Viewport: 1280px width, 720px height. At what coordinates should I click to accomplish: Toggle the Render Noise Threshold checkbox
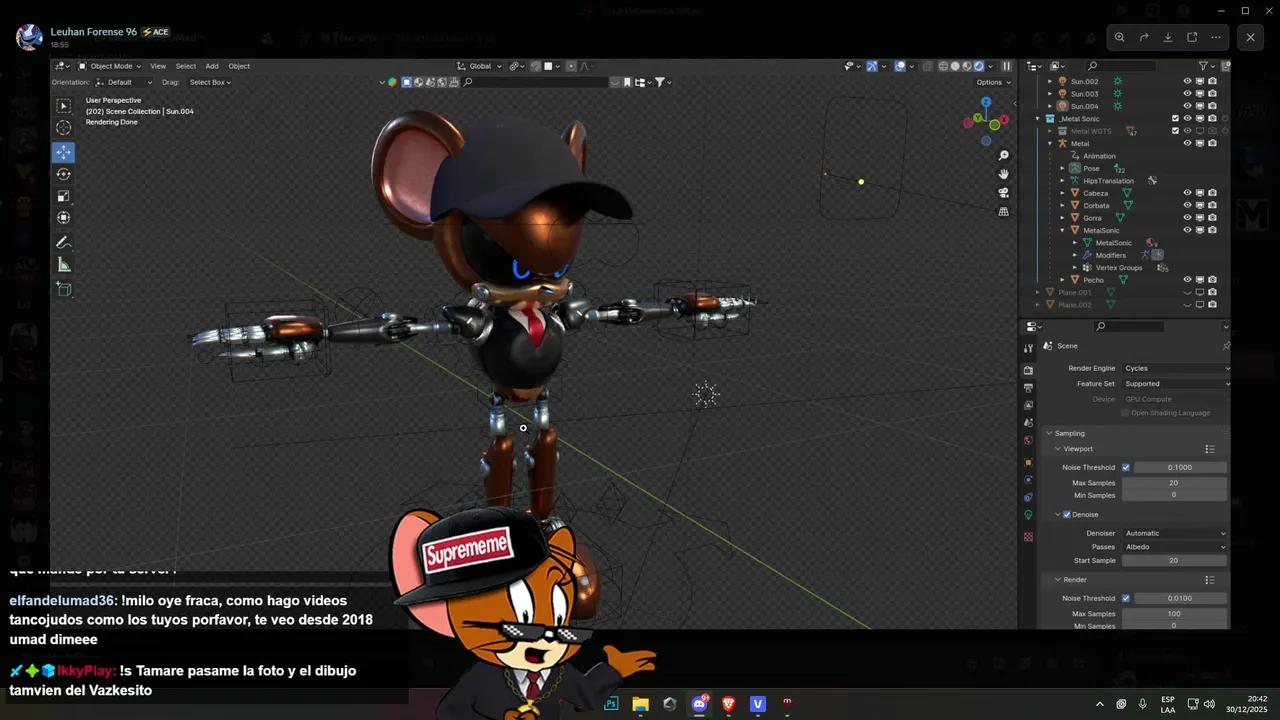pyautogui.click(x=1126, y=598)
